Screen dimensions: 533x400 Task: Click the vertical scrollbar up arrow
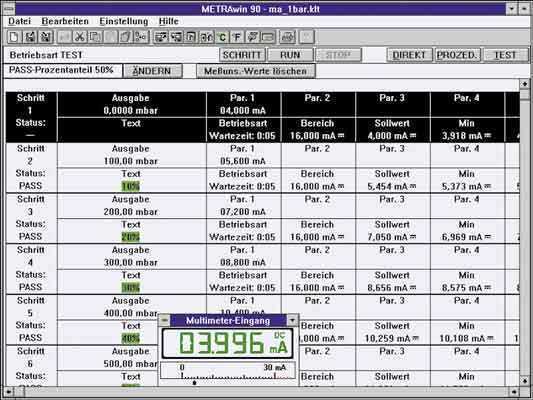point(525,84)
